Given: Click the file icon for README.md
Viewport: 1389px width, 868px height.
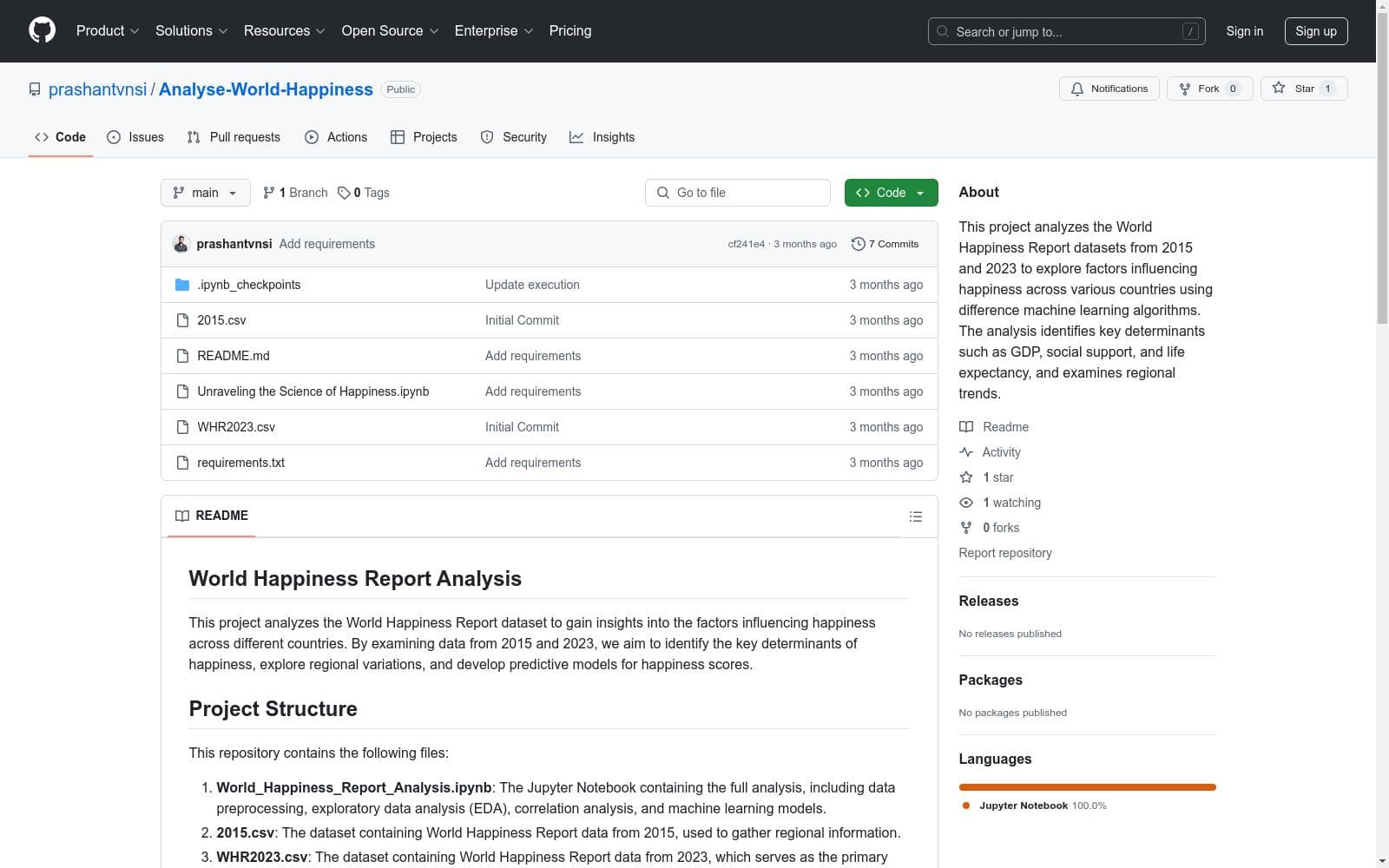Looking at the screenshot, I should pyautogui.click(x=182, y=356).
